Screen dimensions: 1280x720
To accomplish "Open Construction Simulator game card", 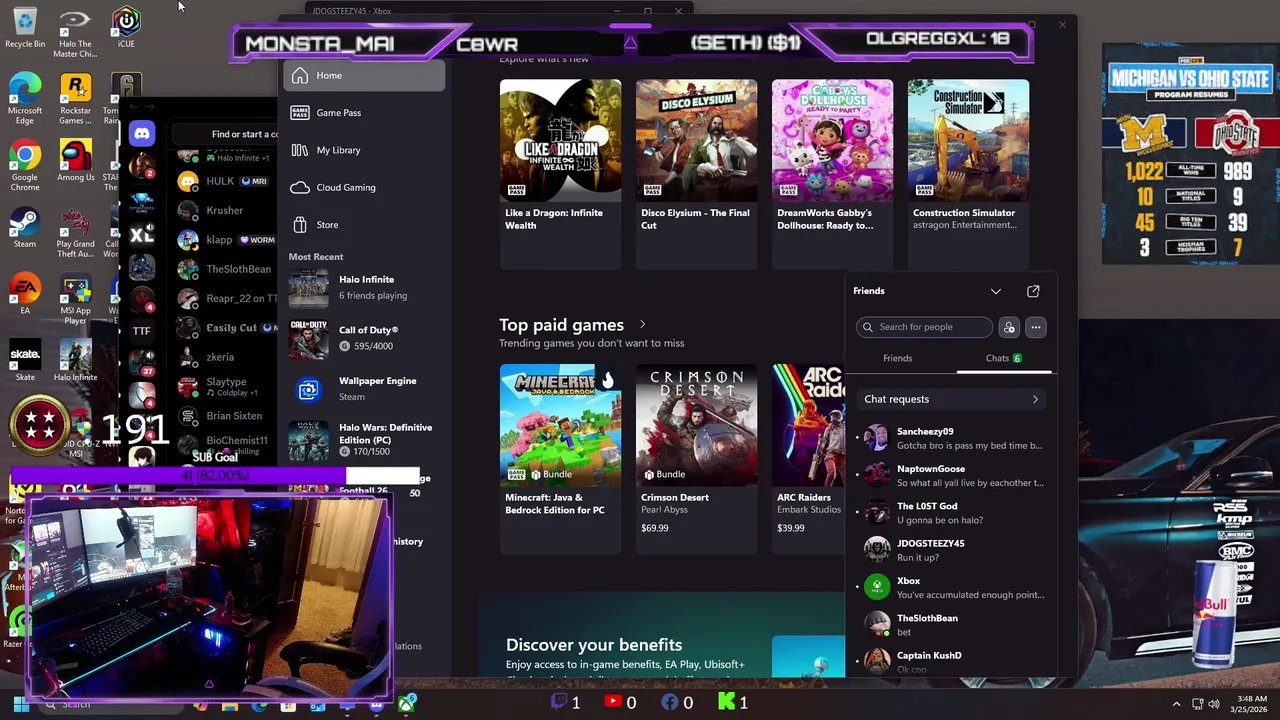I will pos(968,174).
